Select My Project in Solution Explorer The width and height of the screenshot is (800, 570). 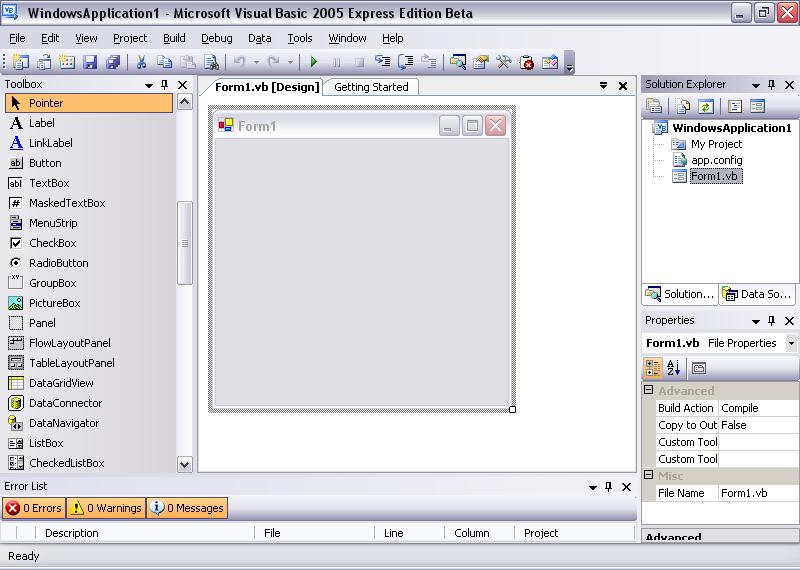[716, 144]
